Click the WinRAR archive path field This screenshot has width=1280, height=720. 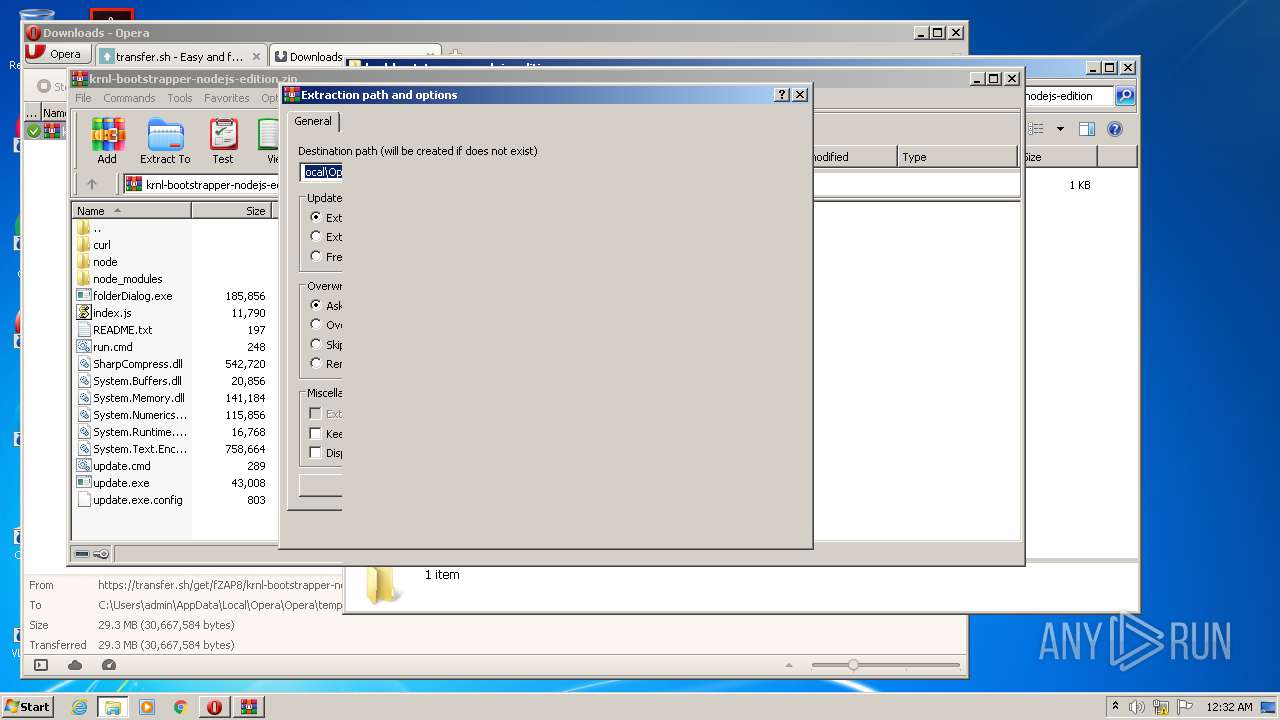(x=200, y=184)
